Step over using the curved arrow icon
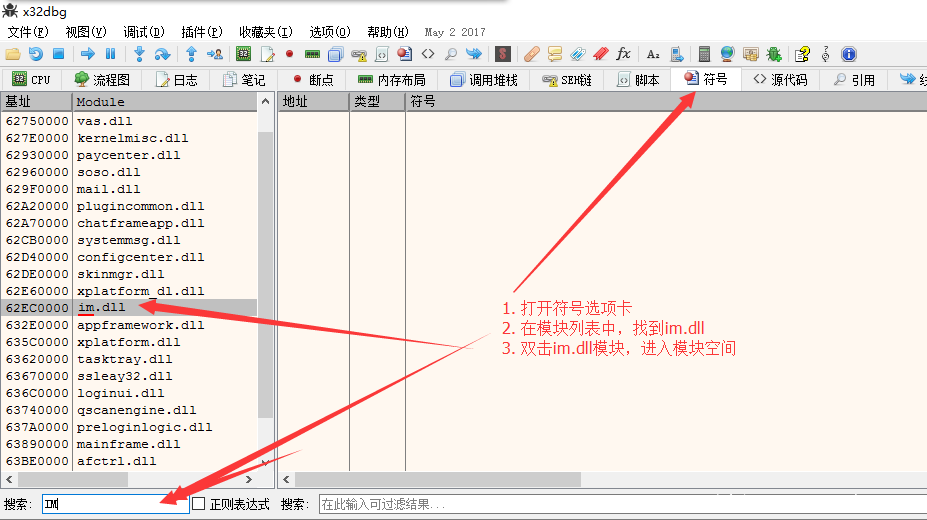The height and width of the screenshot is (520, 927). [x=162, y=54]
